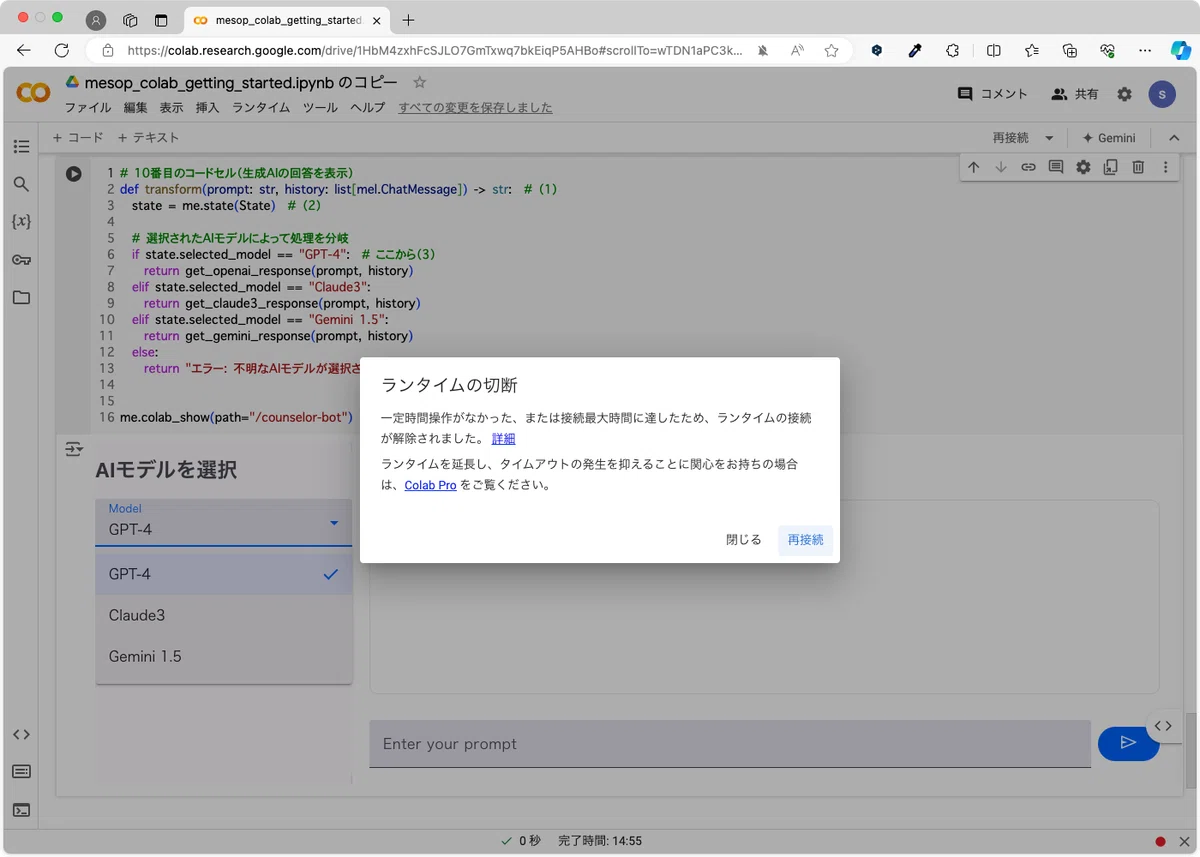The height and width of the screenshot is (857, 1200).
Task: Open the terminal icon at bottom left
Action: (x=21, y=810)
